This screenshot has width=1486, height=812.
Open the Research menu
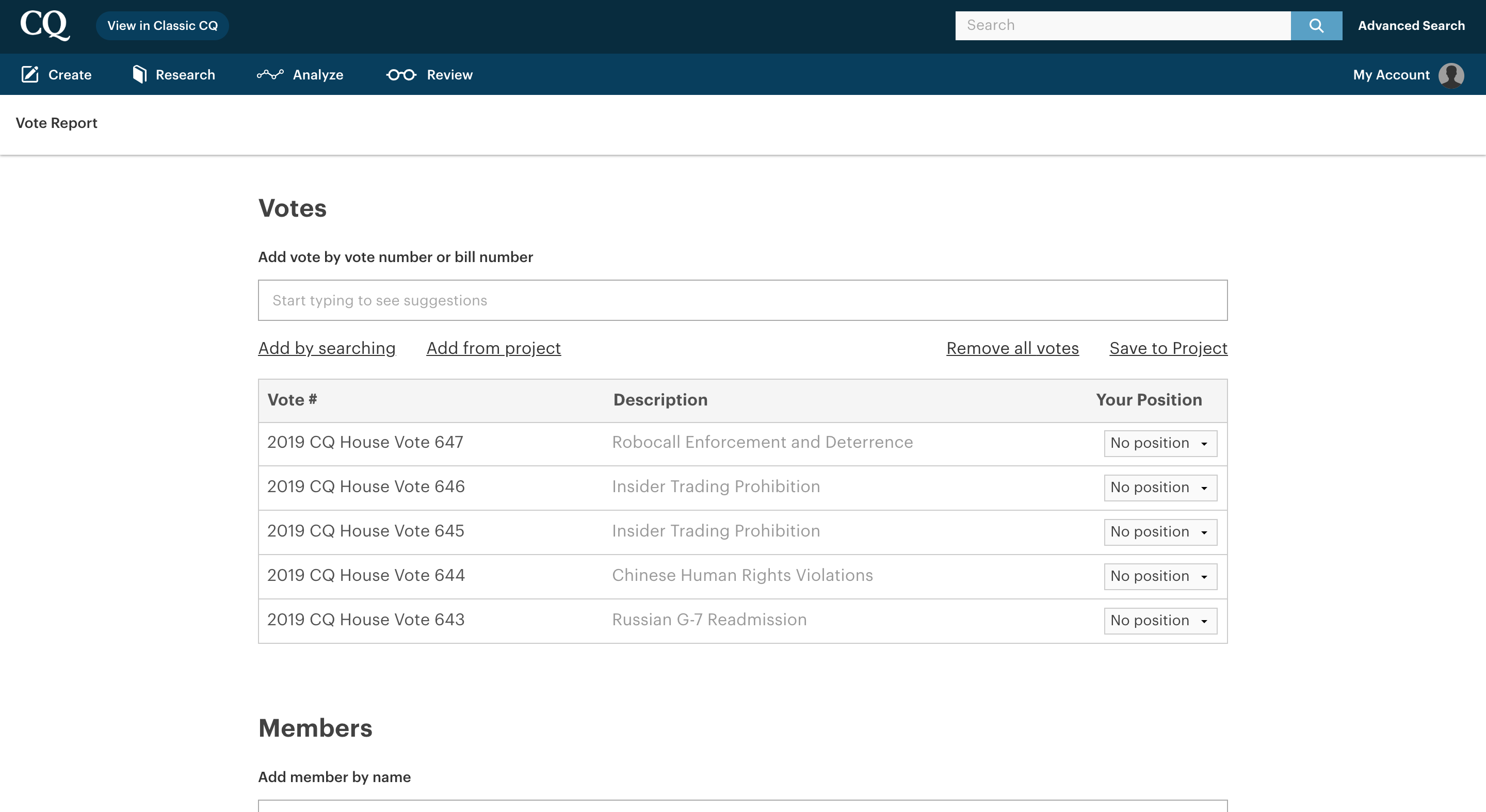click(174, 74)
